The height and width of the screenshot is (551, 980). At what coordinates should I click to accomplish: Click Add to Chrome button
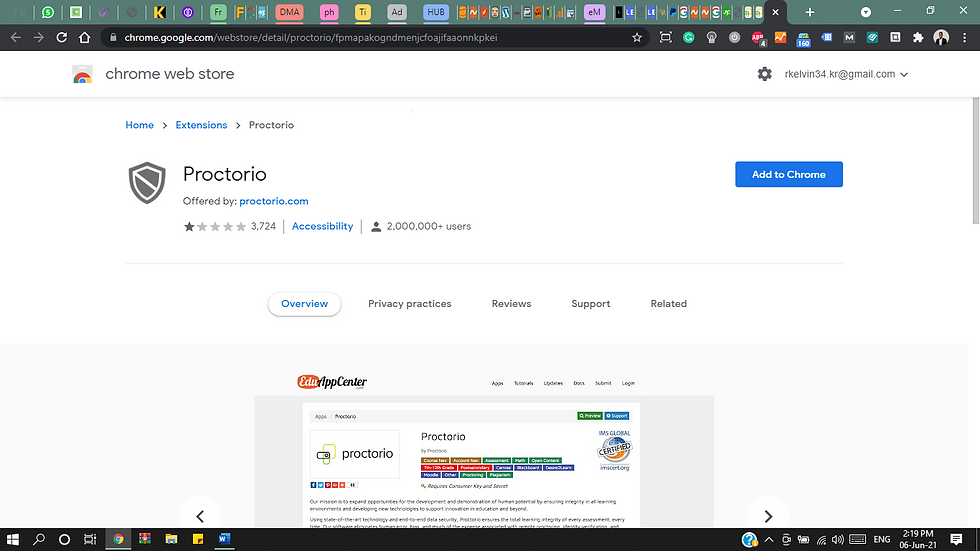click(789, 174)
